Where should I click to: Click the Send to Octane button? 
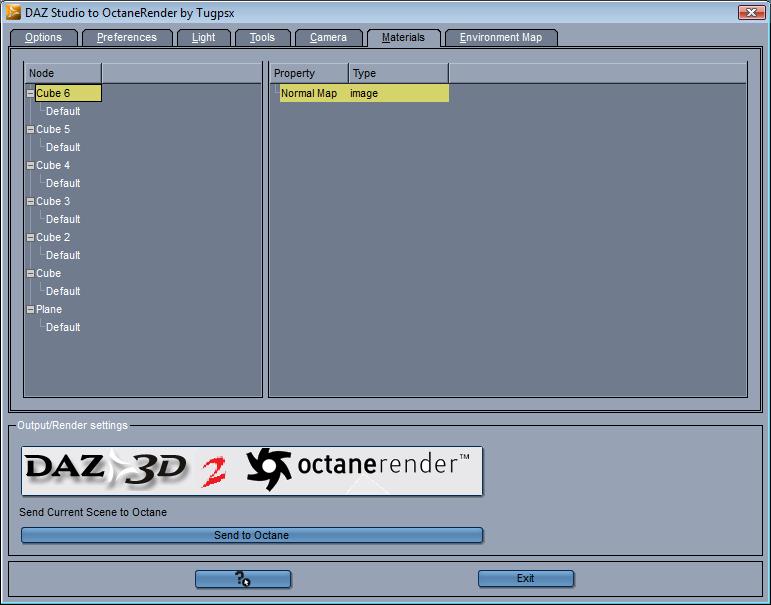252,535
